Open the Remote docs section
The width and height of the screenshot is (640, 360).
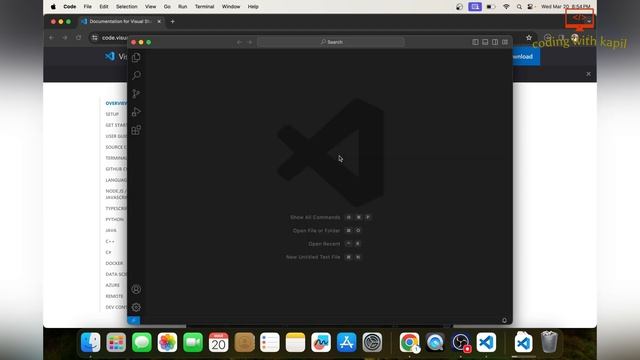tap(114, 296)
